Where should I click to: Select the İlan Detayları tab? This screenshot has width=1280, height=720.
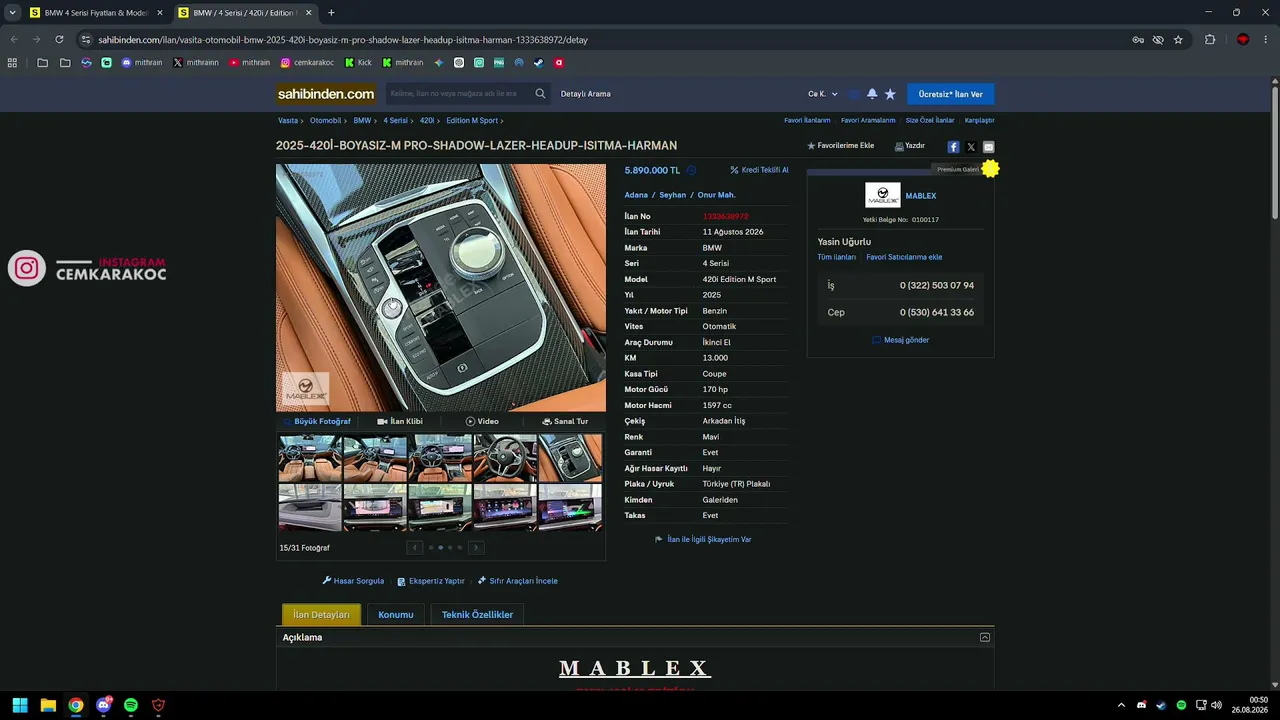321,615
